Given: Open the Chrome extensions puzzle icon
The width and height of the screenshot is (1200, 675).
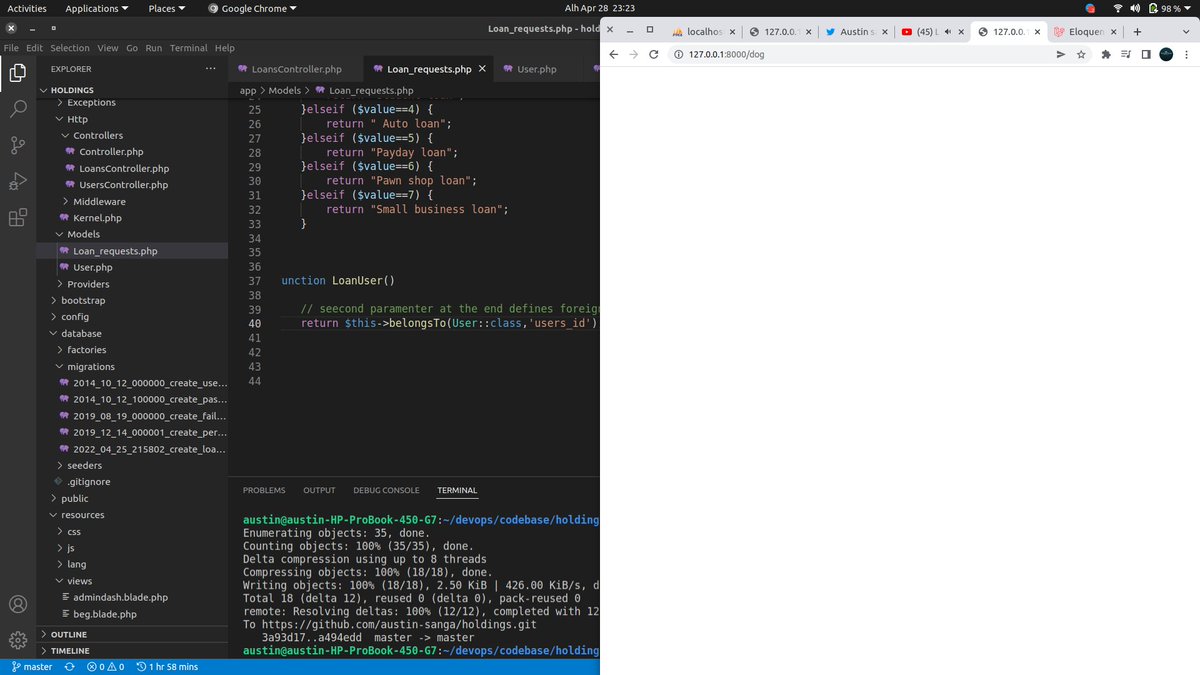Looking at the screenshot, I should pos(1106,55).
